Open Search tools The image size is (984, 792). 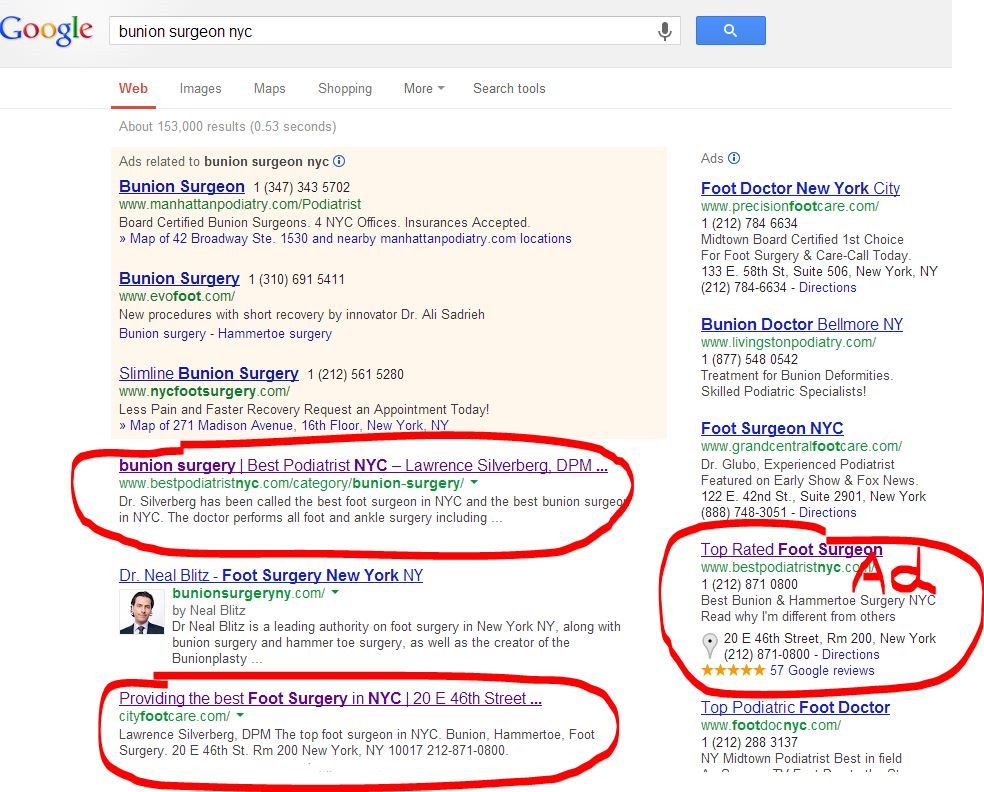point(509,88)
